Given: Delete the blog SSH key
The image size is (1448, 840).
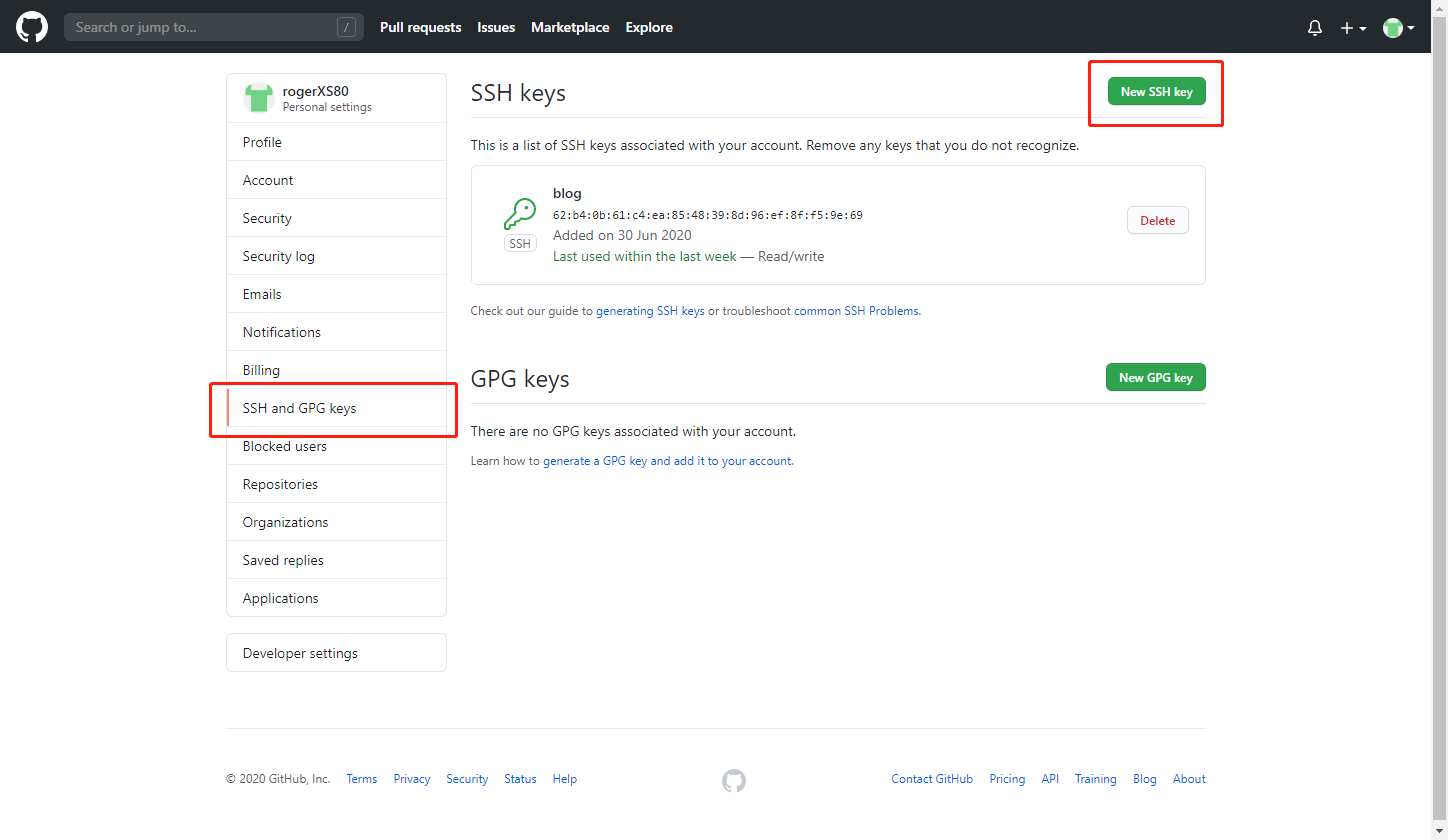Looking at the screenshot, I should tap(1158, 220).
